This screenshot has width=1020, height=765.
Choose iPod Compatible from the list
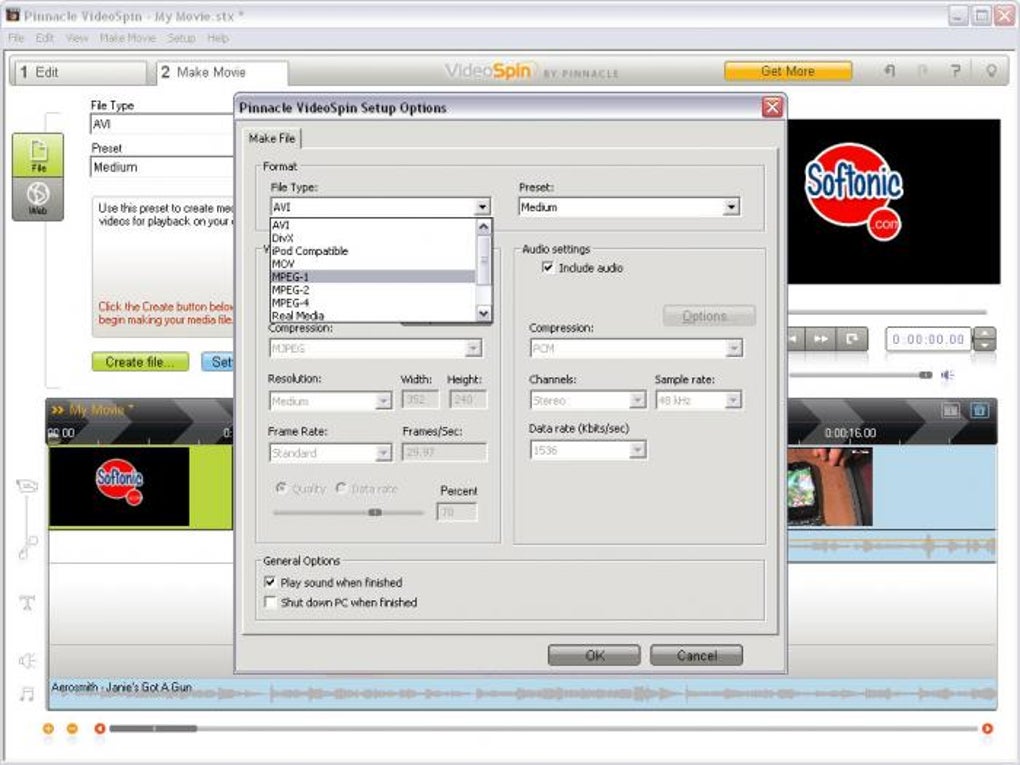coord(373,251)
